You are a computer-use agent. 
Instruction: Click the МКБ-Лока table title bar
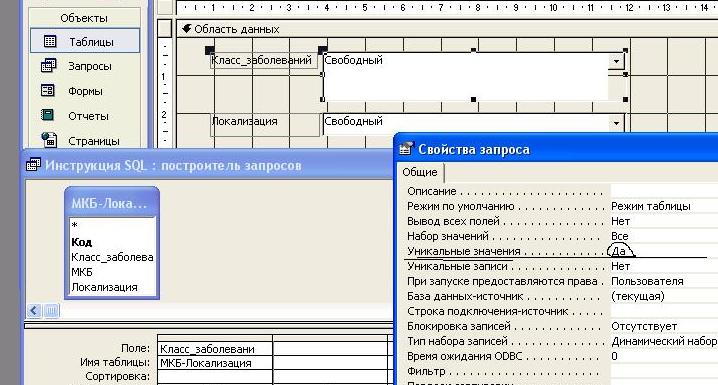(x=112, y=203)
